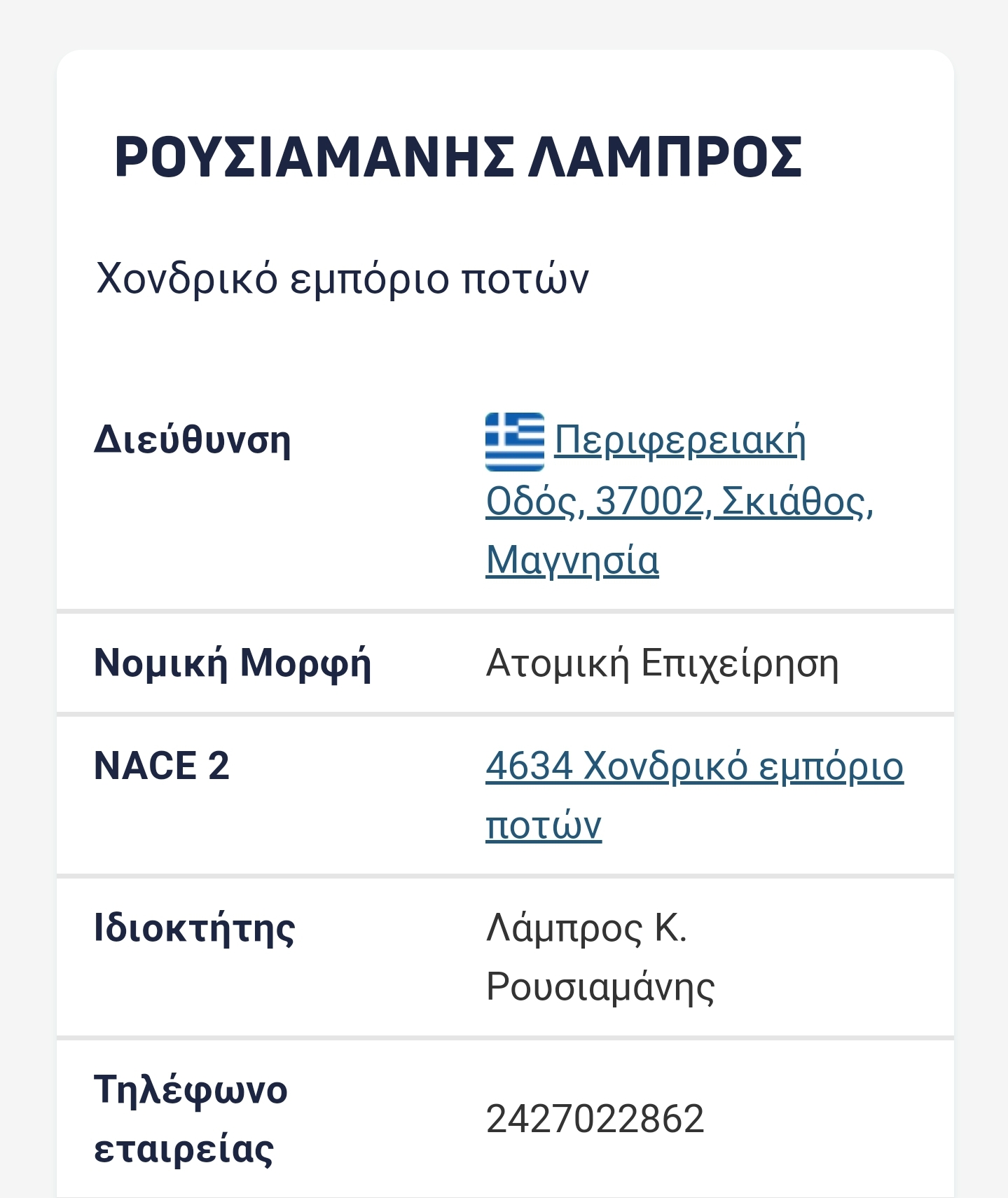1008x1198 pixels.
Task: Click the Ατομική Επιχείρηση value
Action: coord(662,663)
